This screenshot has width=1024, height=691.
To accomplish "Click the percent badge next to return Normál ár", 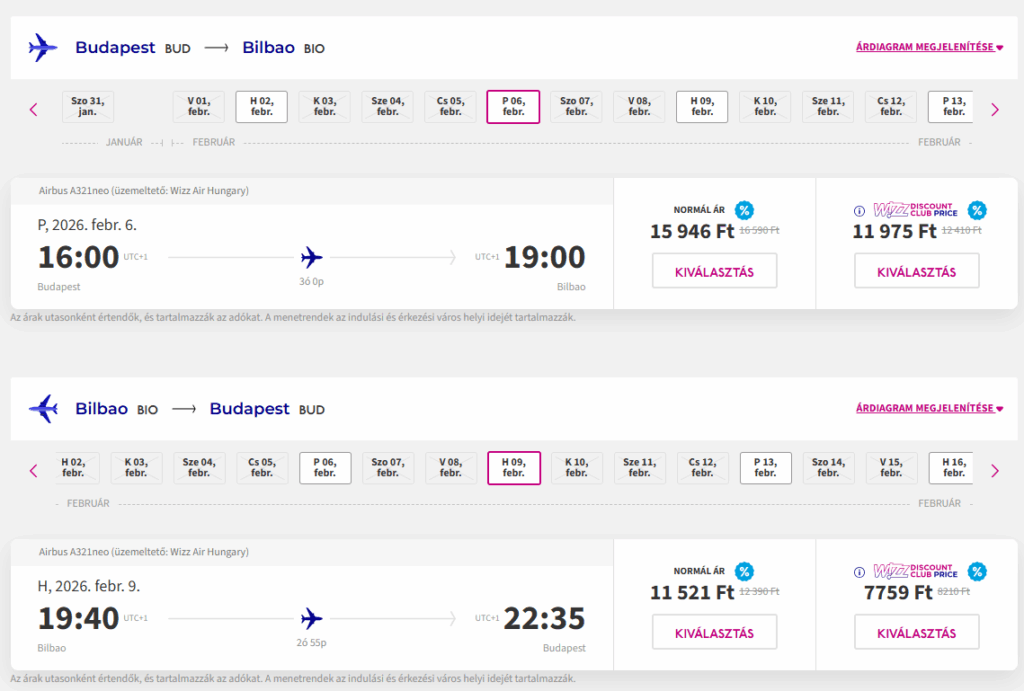I will point(744,571).
